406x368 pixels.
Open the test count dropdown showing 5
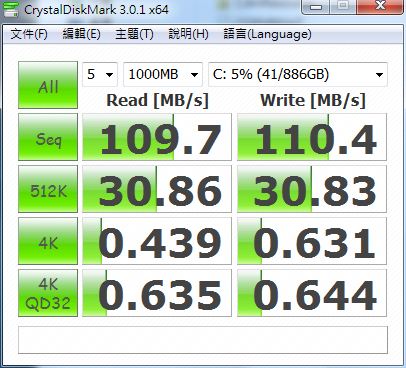pyautogui.click(x=100, y=74)
